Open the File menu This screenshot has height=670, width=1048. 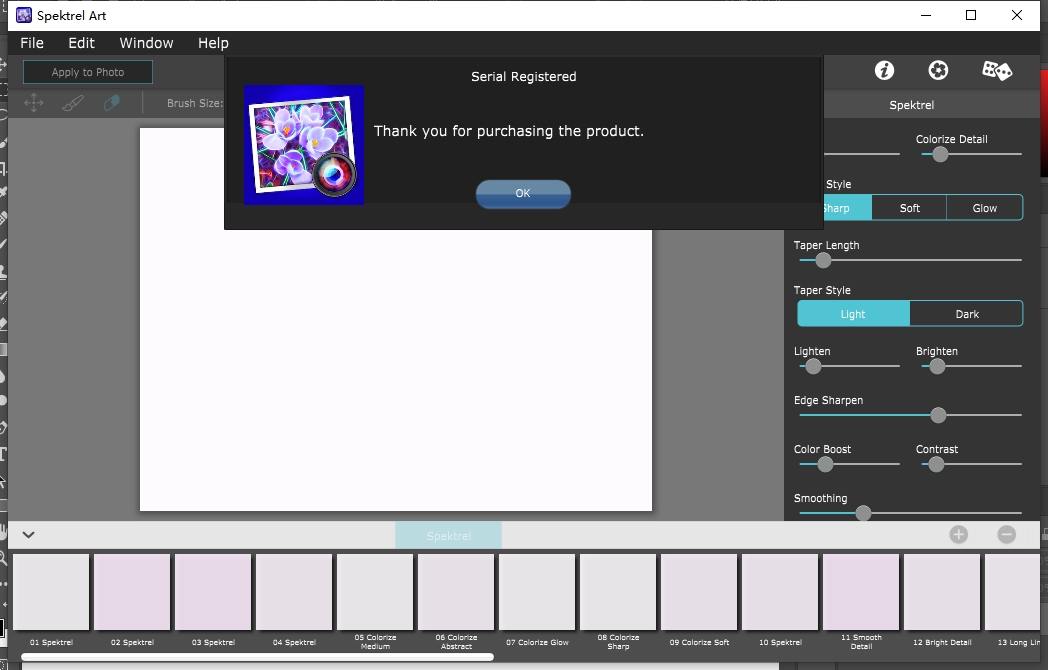click(32, 43)
